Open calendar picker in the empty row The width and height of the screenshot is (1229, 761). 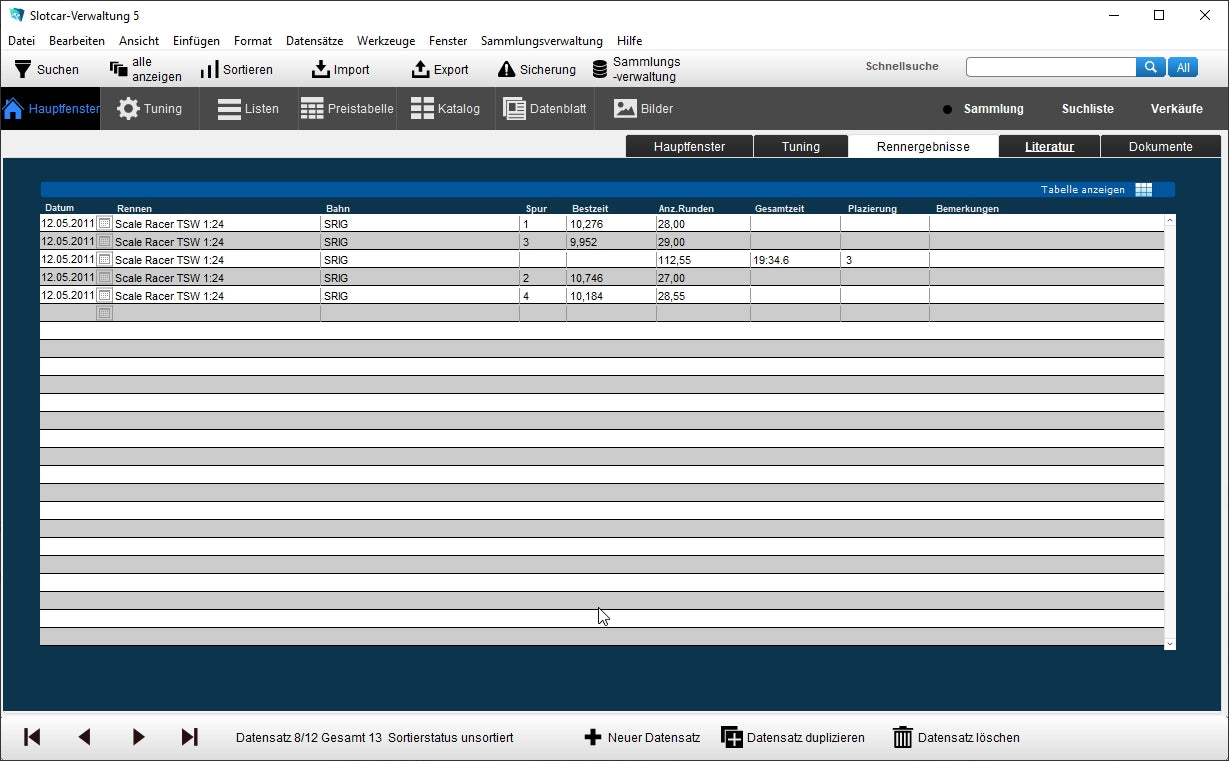coord(104,313)
